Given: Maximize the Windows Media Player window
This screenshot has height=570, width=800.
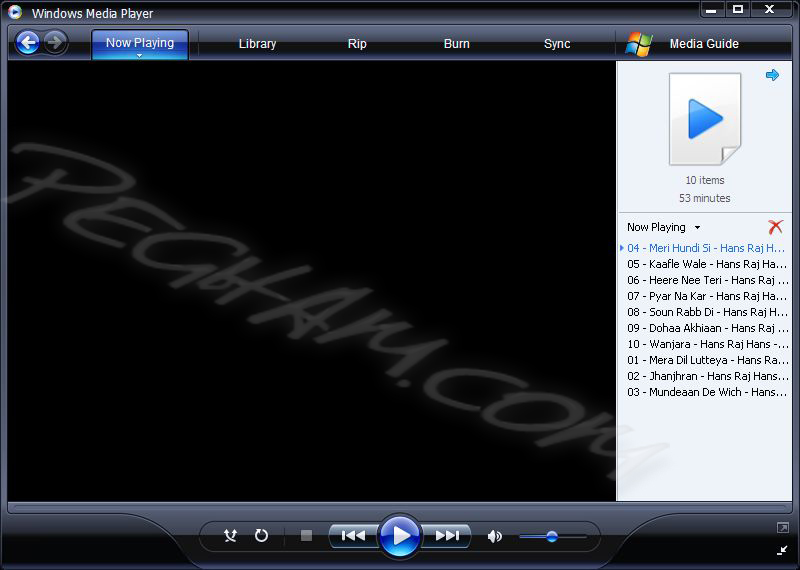Looking at the screenshot, I should [x=737, y=10].
